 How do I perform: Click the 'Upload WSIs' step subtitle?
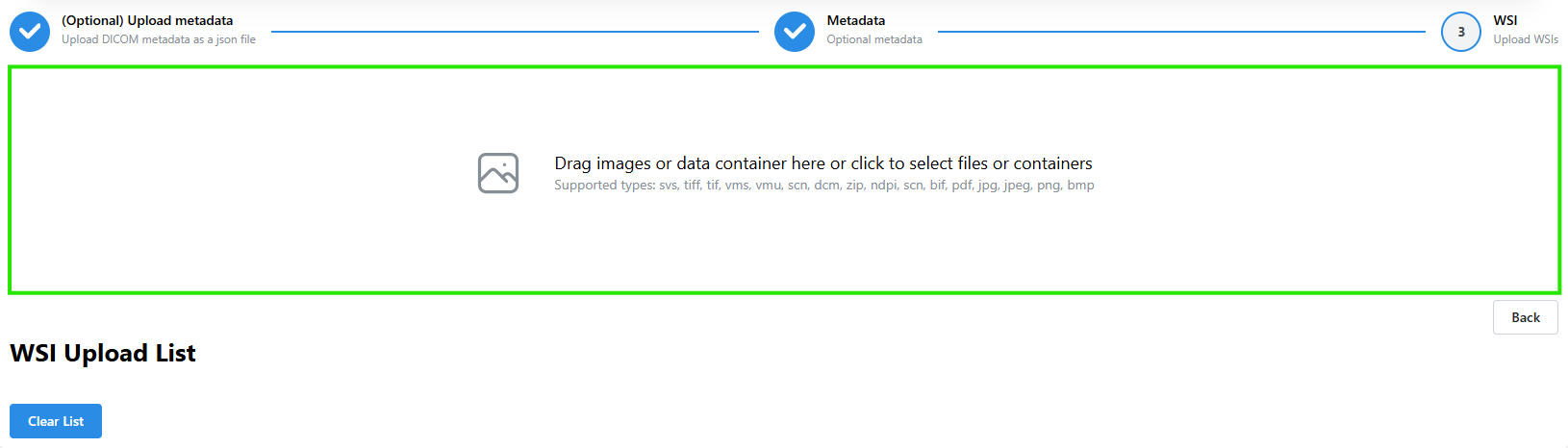(1526, 39)
